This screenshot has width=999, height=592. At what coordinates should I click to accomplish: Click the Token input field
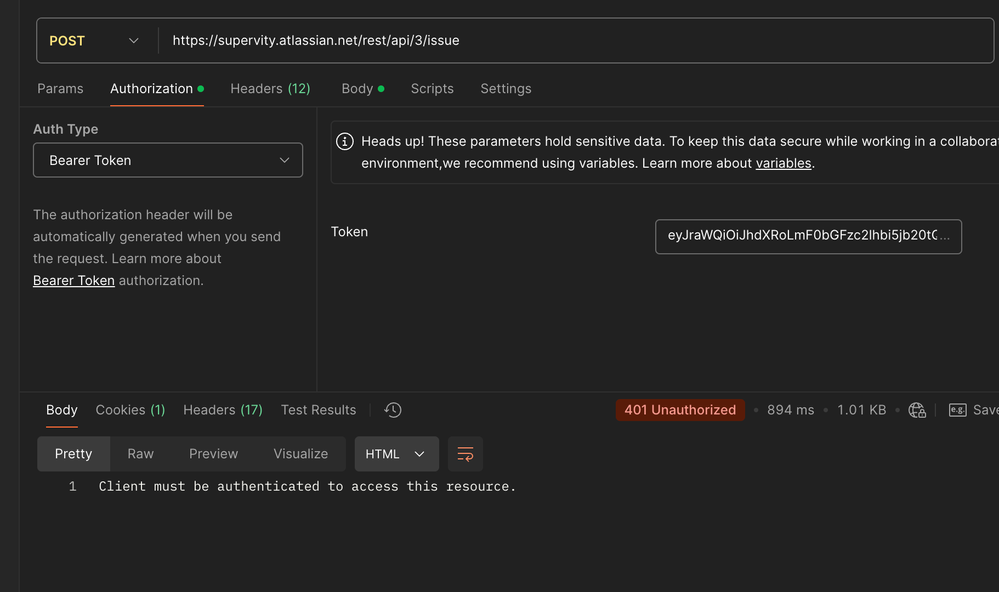click(x=808, y=237)
